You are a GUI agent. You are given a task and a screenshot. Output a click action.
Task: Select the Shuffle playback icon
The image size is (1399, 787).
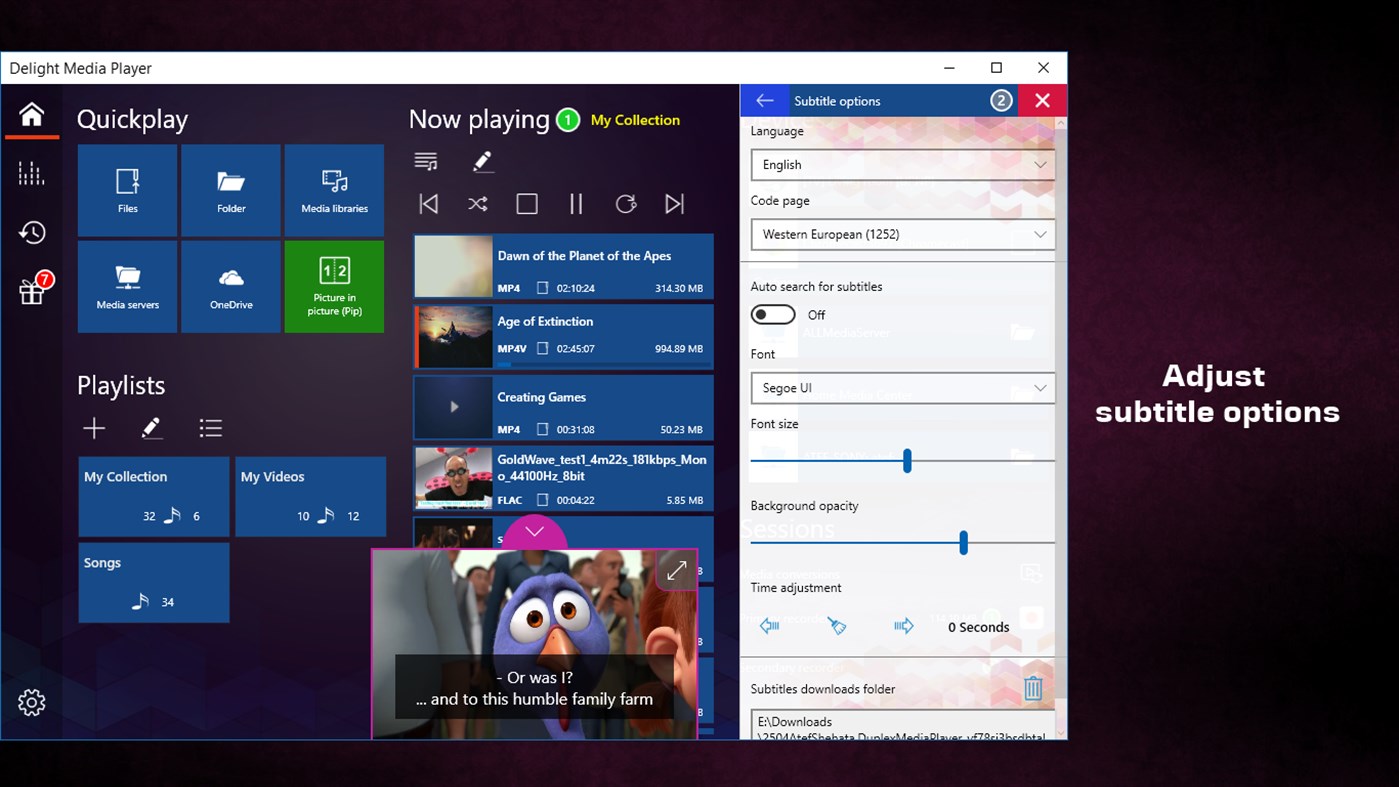point(477,203)
